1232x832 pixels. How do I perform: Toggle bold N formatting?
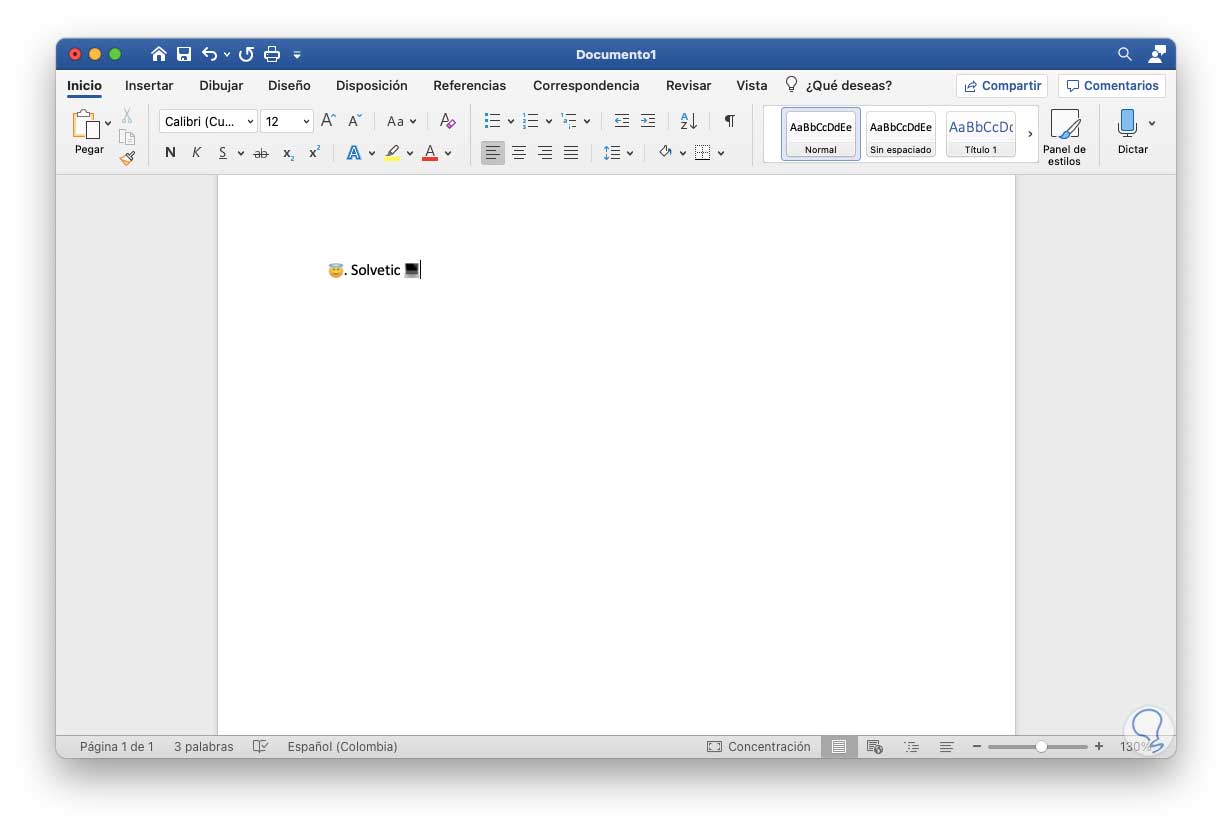tap(170, 153)
